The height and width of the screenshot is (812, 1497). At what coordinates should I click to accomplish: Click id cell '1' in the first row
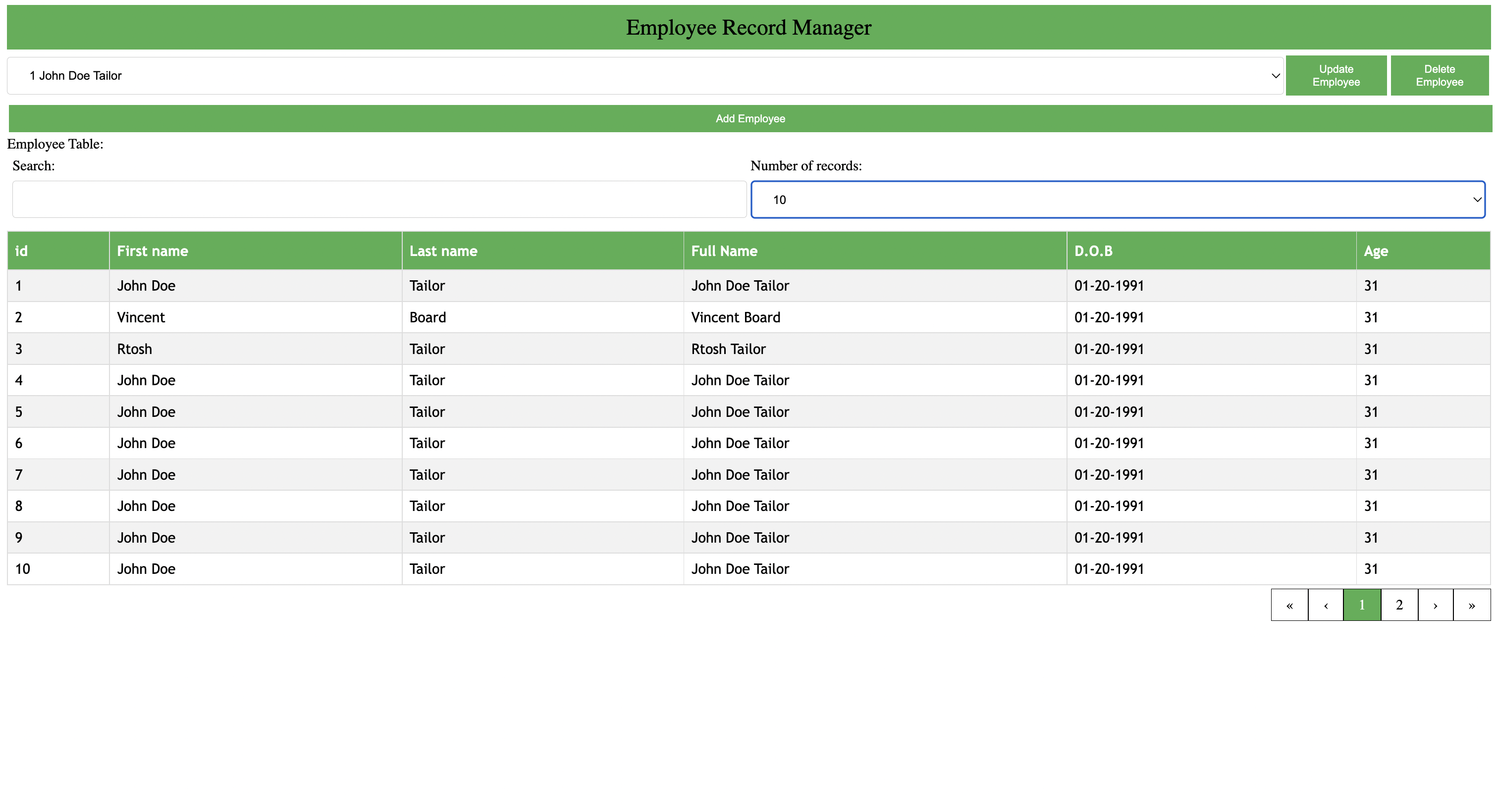coord(58,286)
